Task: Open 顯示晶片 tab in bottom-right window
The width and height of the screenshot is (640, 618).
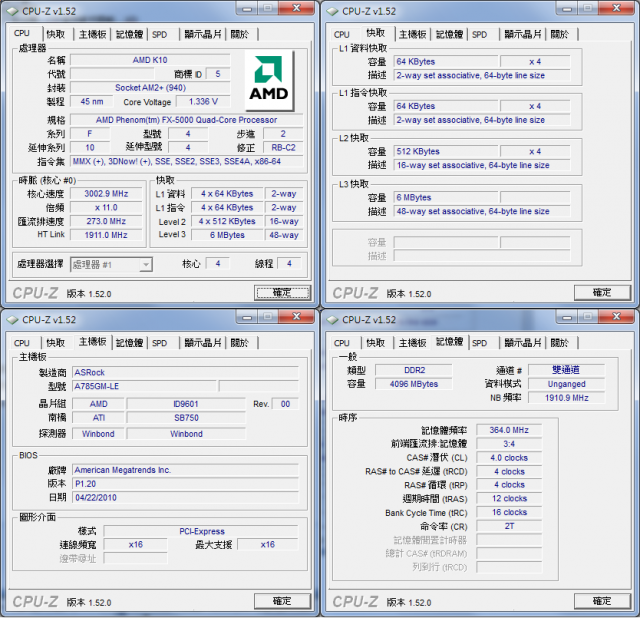Action: (x=523, y=343)
